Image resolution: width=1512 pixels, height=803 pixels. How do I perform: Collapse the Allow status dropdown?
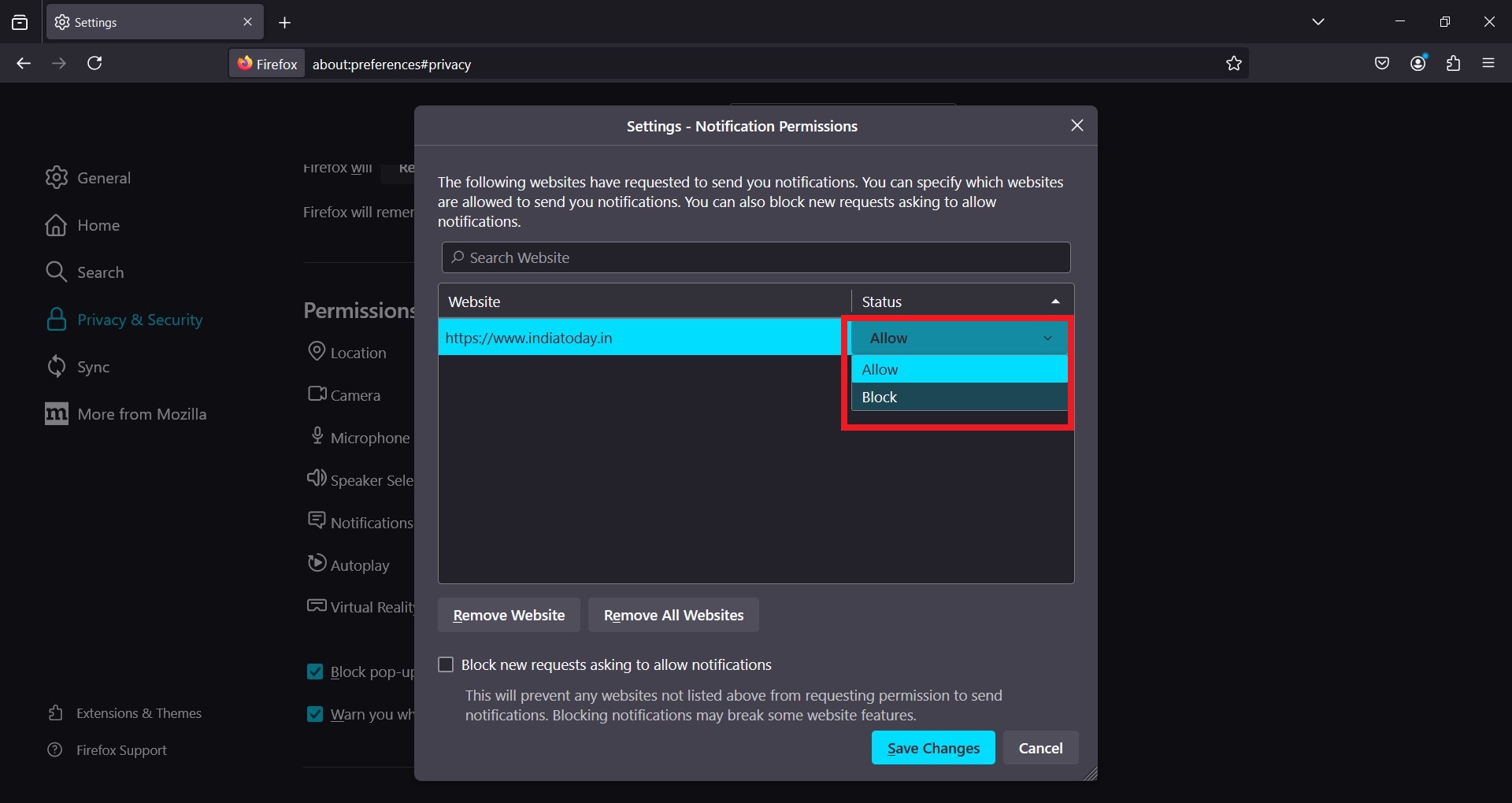click(x=959, y=338)
